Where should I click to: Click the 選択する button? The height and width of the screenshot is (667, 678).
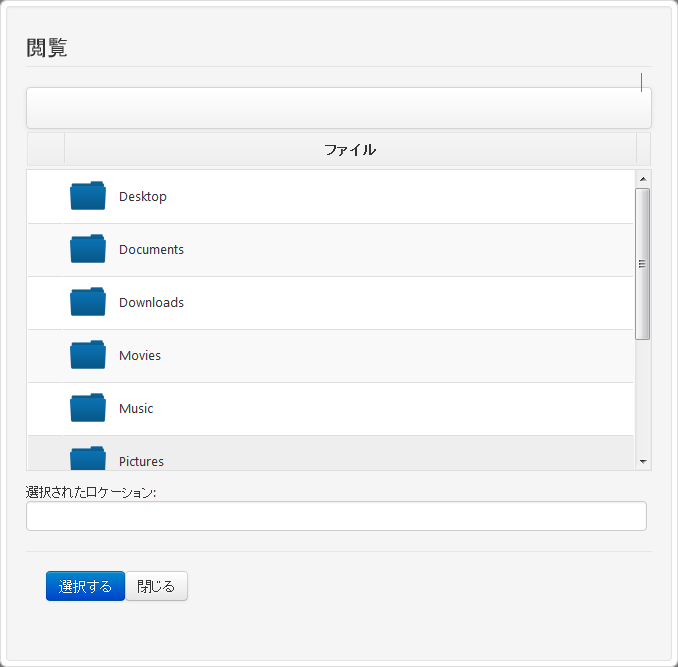85,586
